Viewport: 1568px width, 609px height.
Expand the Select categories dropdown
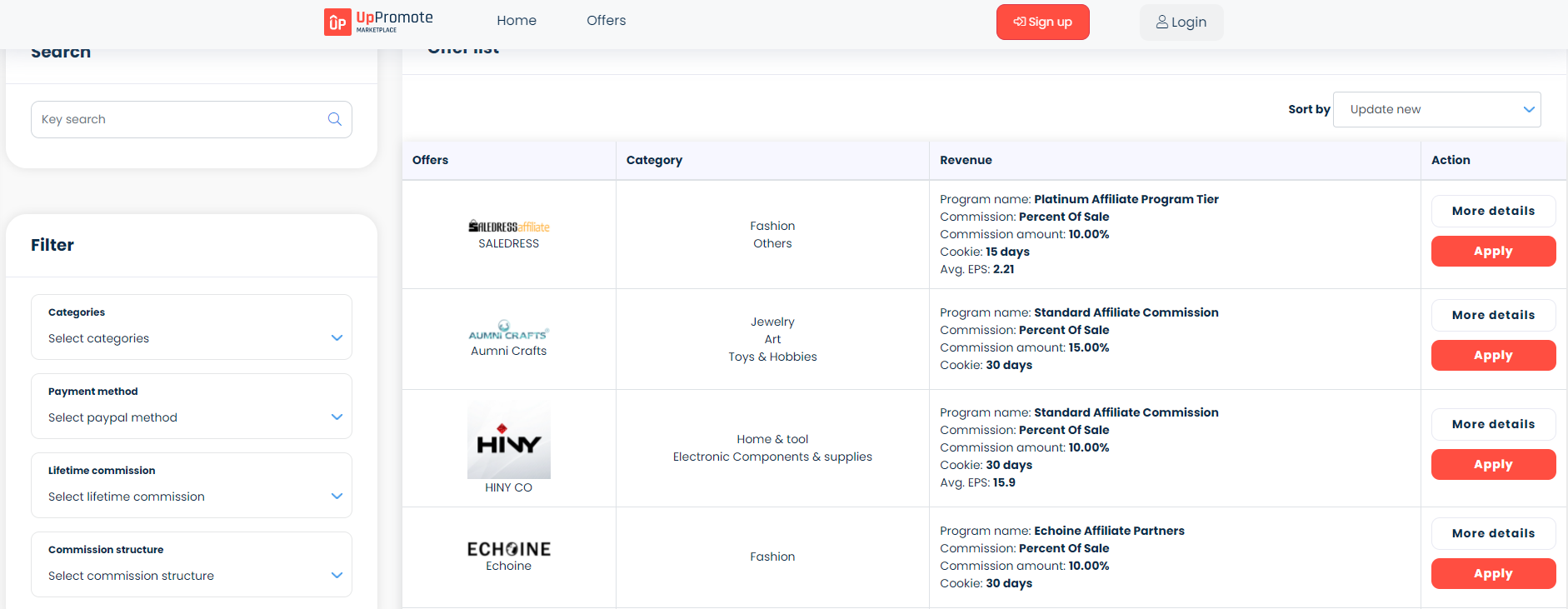pyautogui.click(x=192, y=338)
